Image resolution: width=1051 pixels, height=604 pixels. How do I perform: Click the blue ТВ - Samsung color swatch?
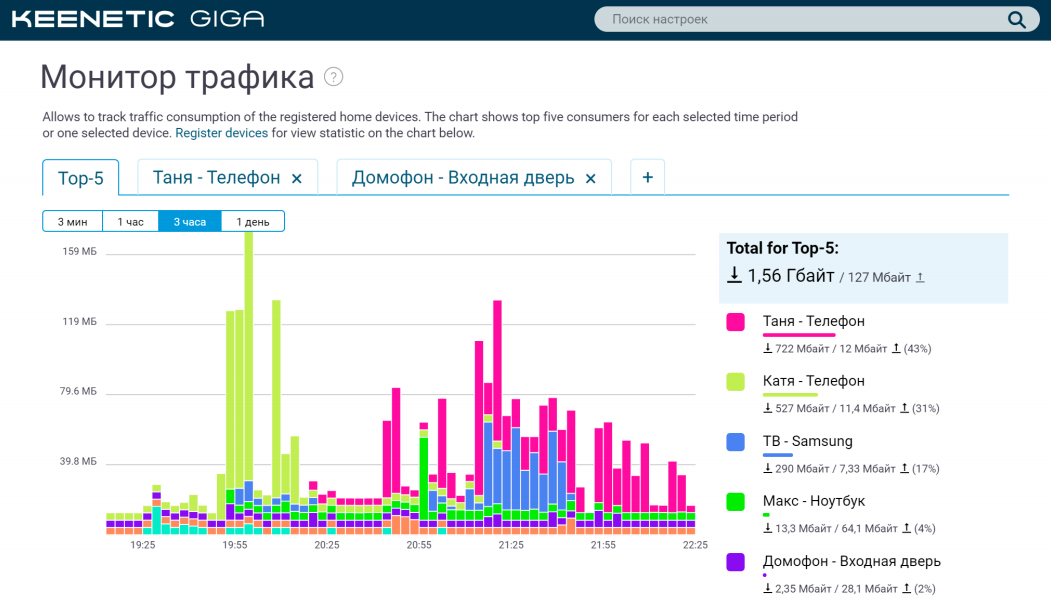tap(735, 441)
